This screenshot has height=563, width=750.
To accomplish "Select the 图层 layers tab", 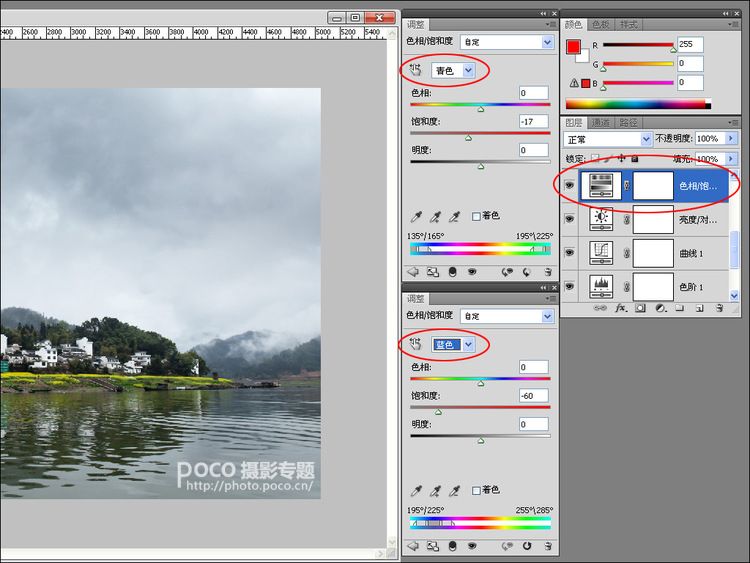I will [x=574, y=123].
